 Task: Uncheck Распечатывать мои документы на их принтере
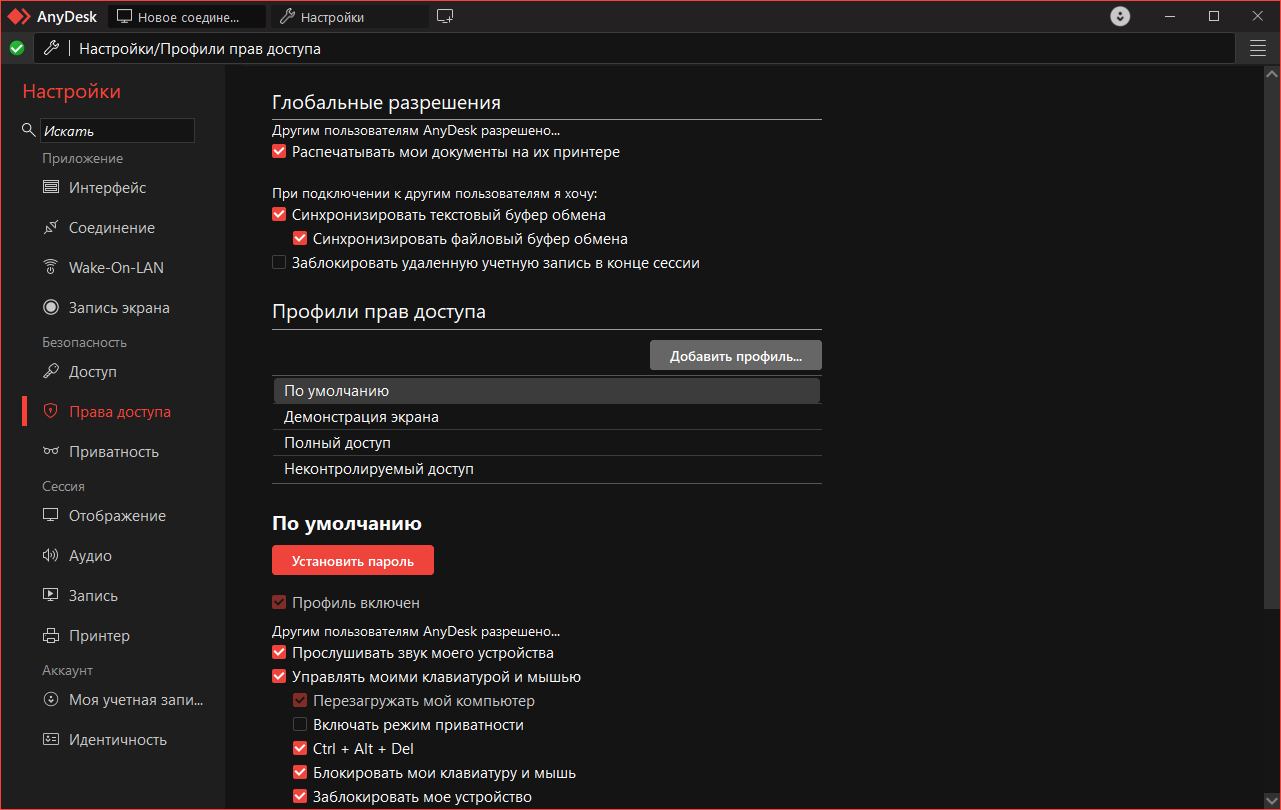(x=279, y=152)
